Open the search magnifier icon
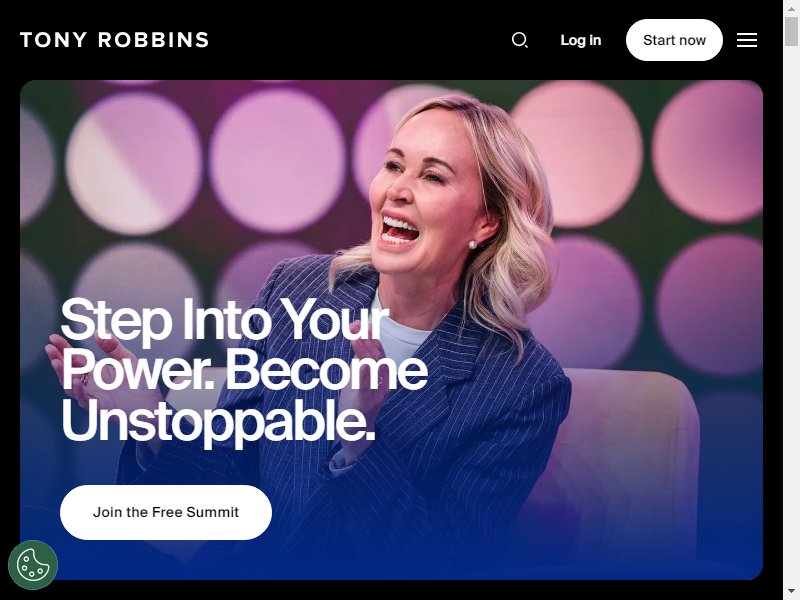The width and height of the screenshot is (800, 600). (x=519, y=40)
